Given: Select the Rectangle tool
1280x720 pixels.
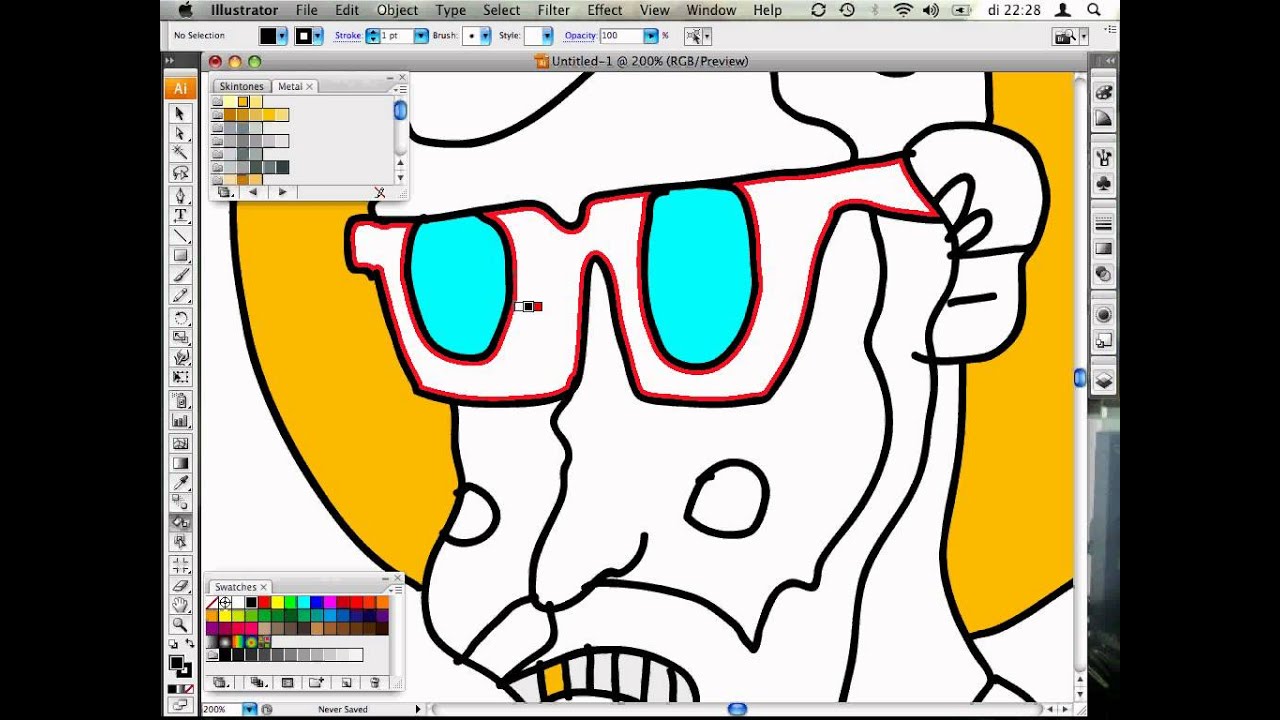Looking at the screenshot, I should (181, 255).
